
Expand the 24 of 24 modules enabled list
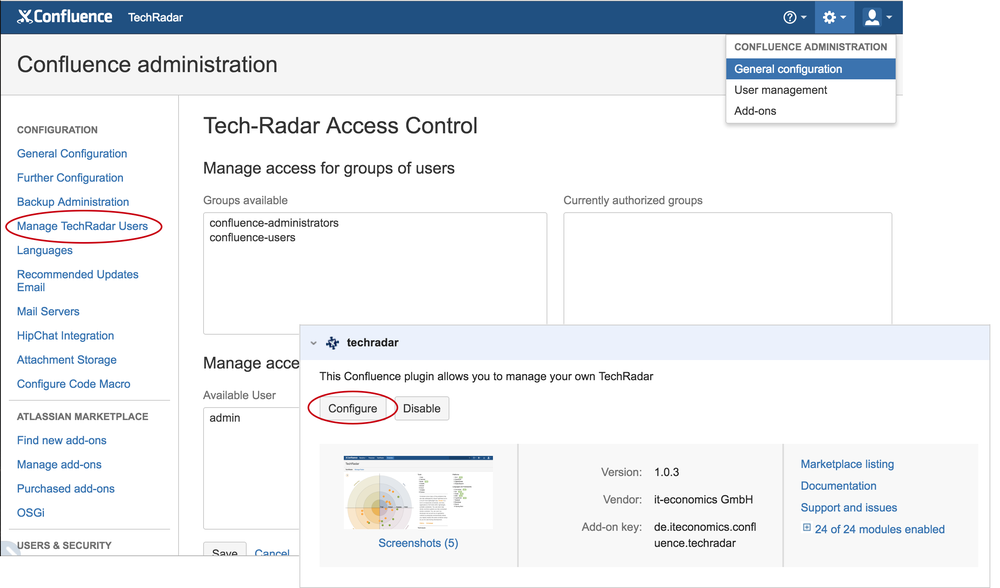pyautogui.click(x=872, y=529)
